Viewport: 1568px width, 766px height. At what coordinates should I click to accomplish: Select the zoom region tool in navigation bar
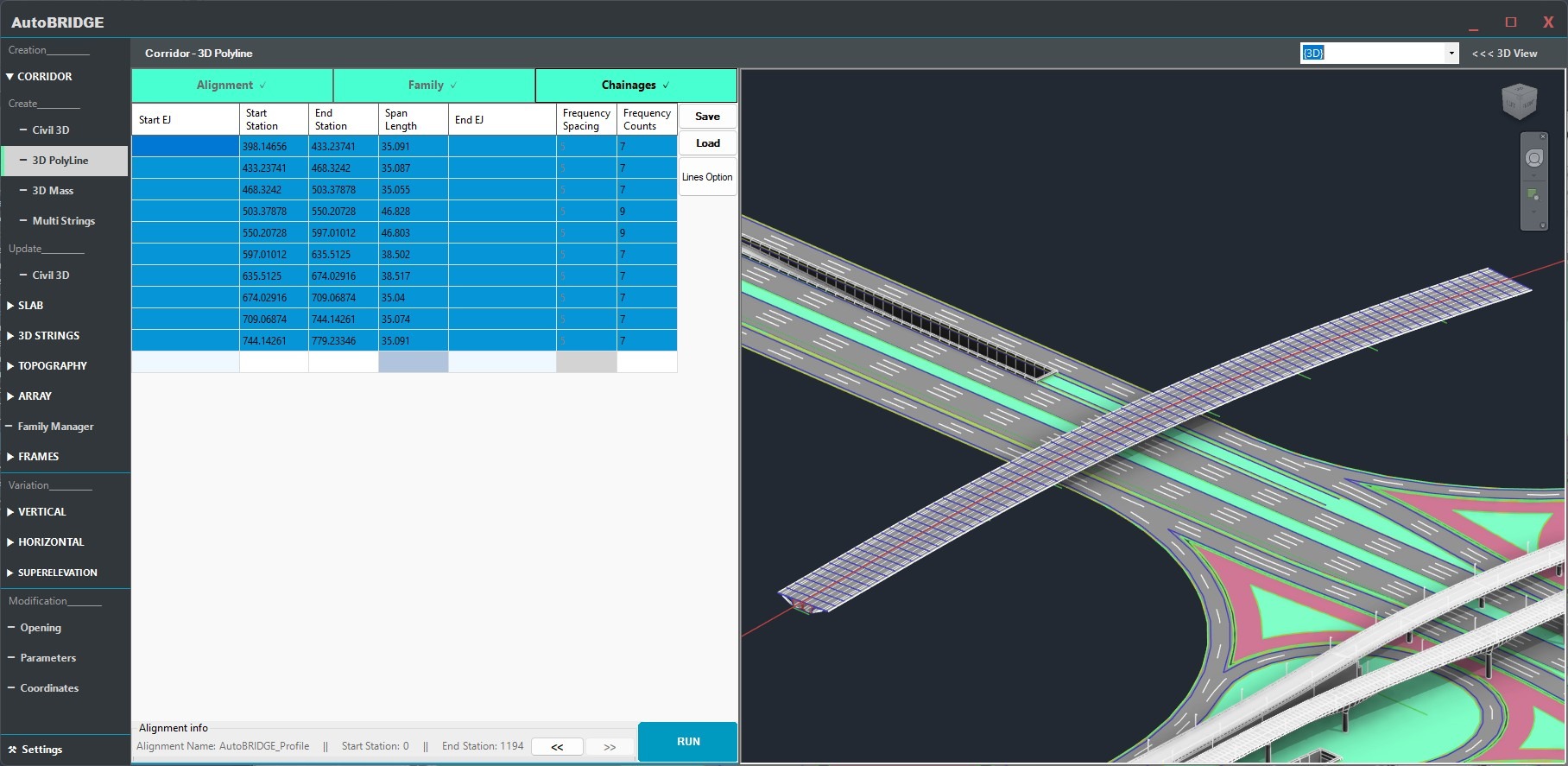[1533, 194]
